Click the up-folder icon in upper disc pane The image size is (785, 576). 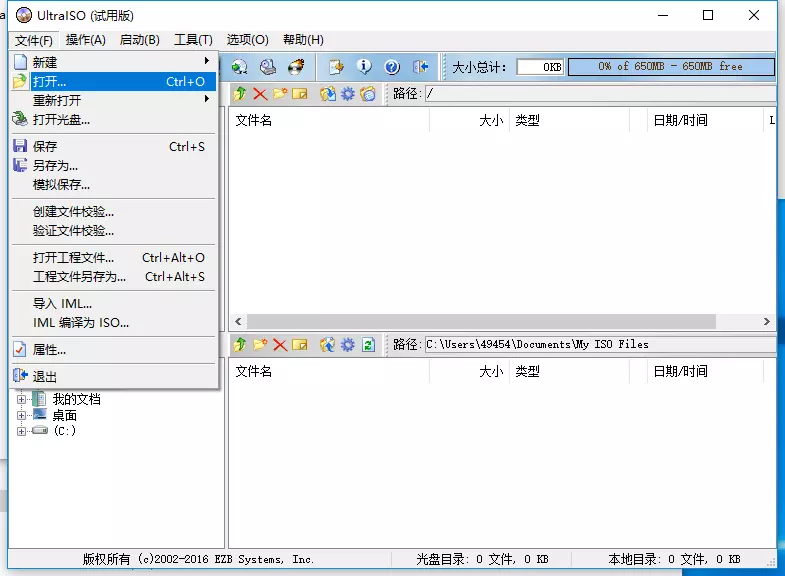pyautogui.click(x=240, y=94)
